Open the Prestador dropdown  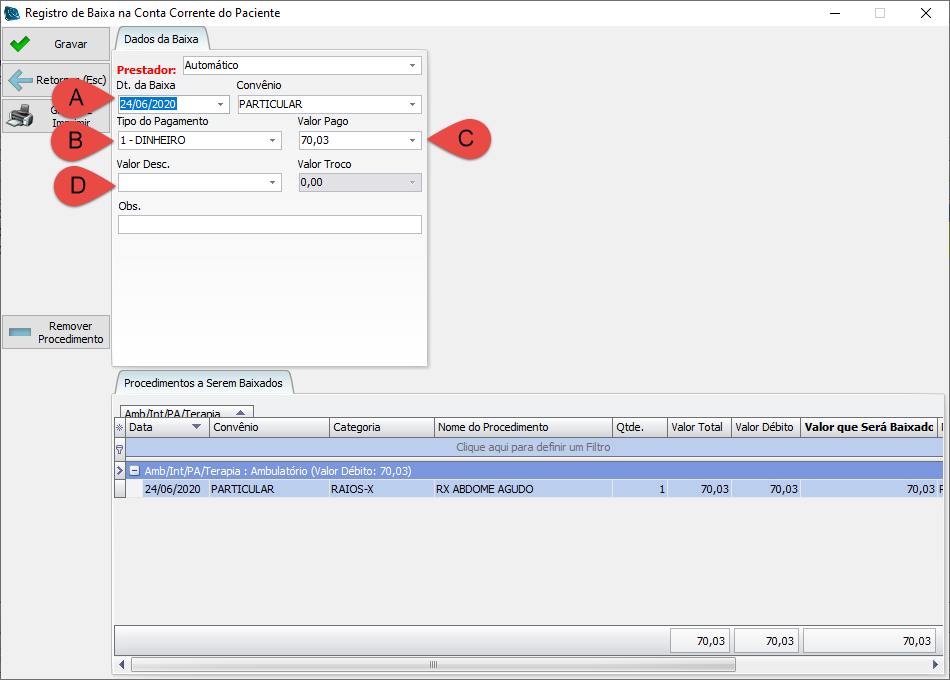pos(412,66)
